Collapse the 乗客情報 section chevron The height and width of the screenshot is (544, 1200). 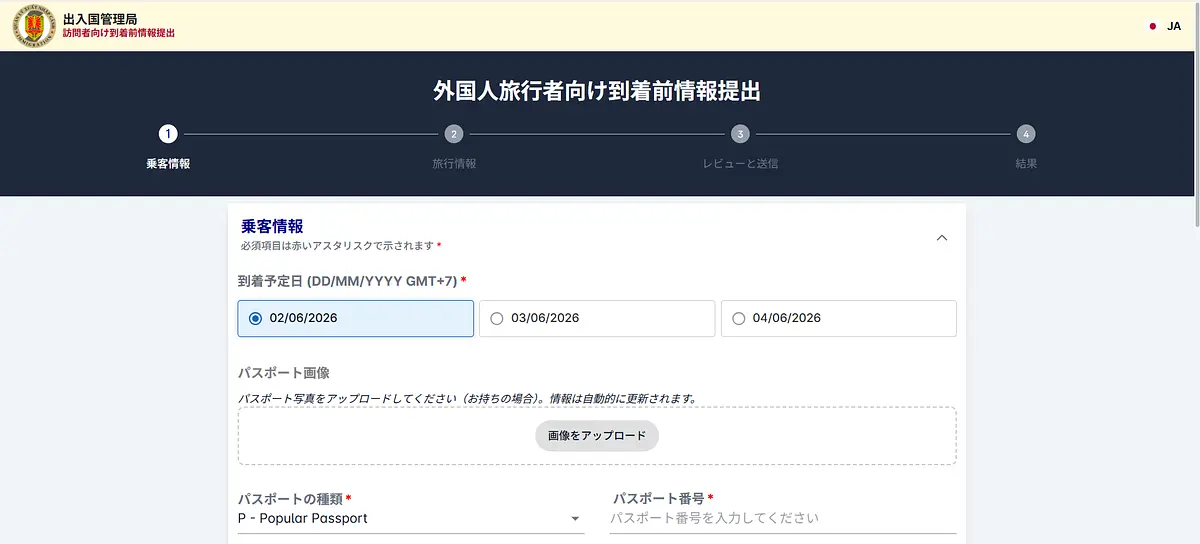(x=941, y=238)
